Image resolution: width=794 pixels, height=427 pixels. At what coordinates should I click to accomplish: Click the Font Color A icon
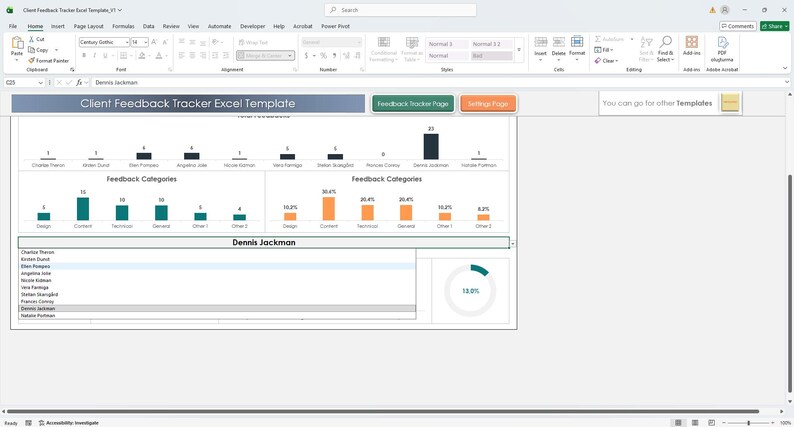tap(158, 55)
